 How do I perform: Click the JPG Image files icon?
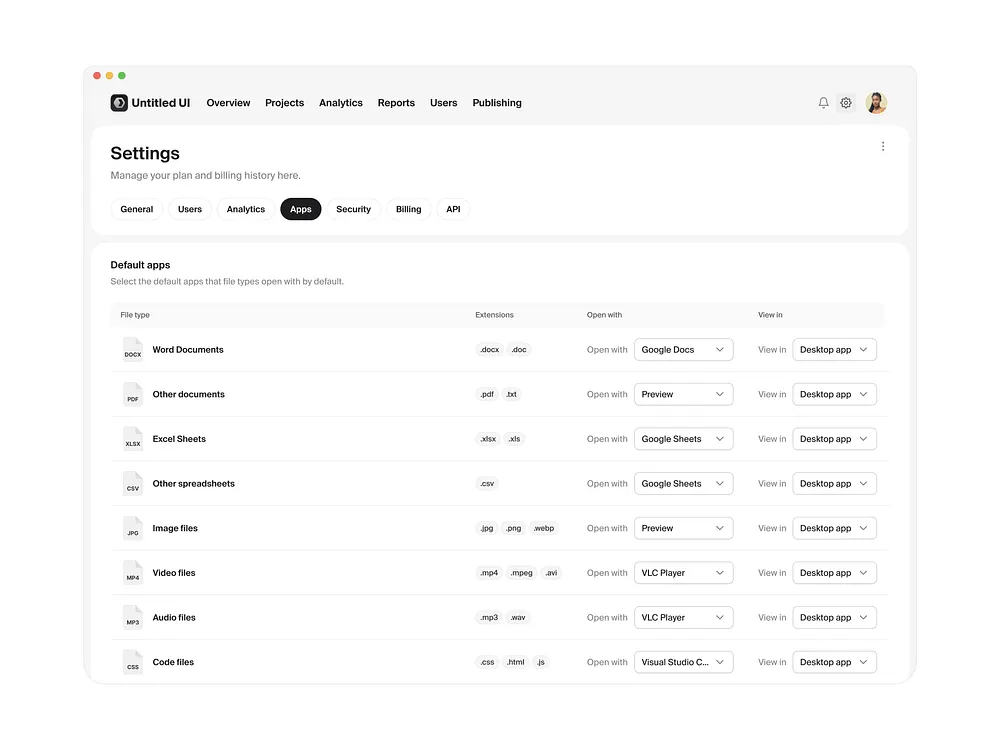coord(132,528)
